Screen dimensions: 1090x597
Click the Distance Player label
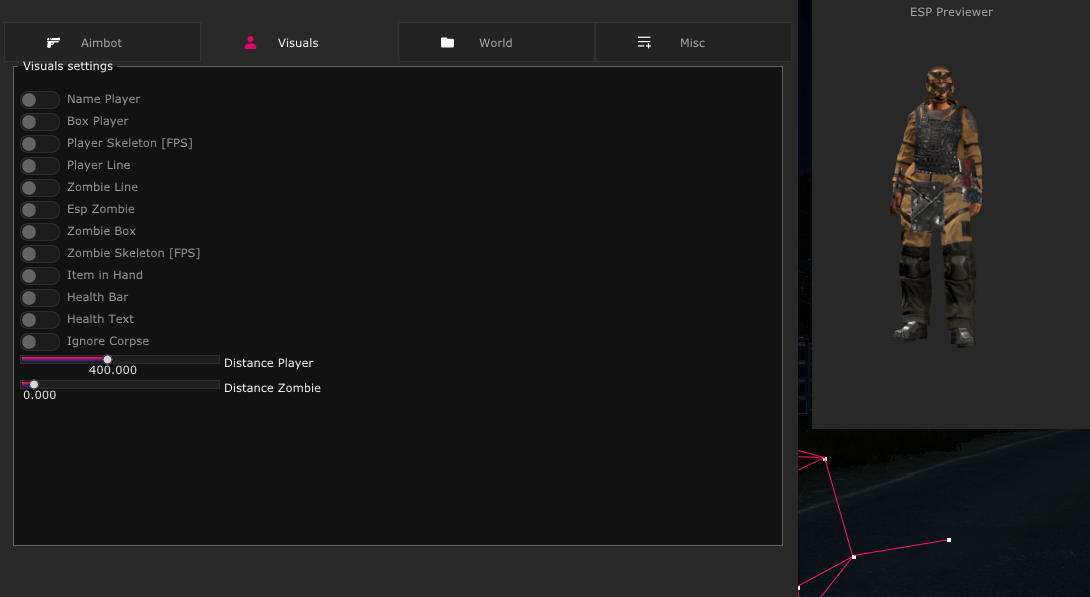point(268,363)
